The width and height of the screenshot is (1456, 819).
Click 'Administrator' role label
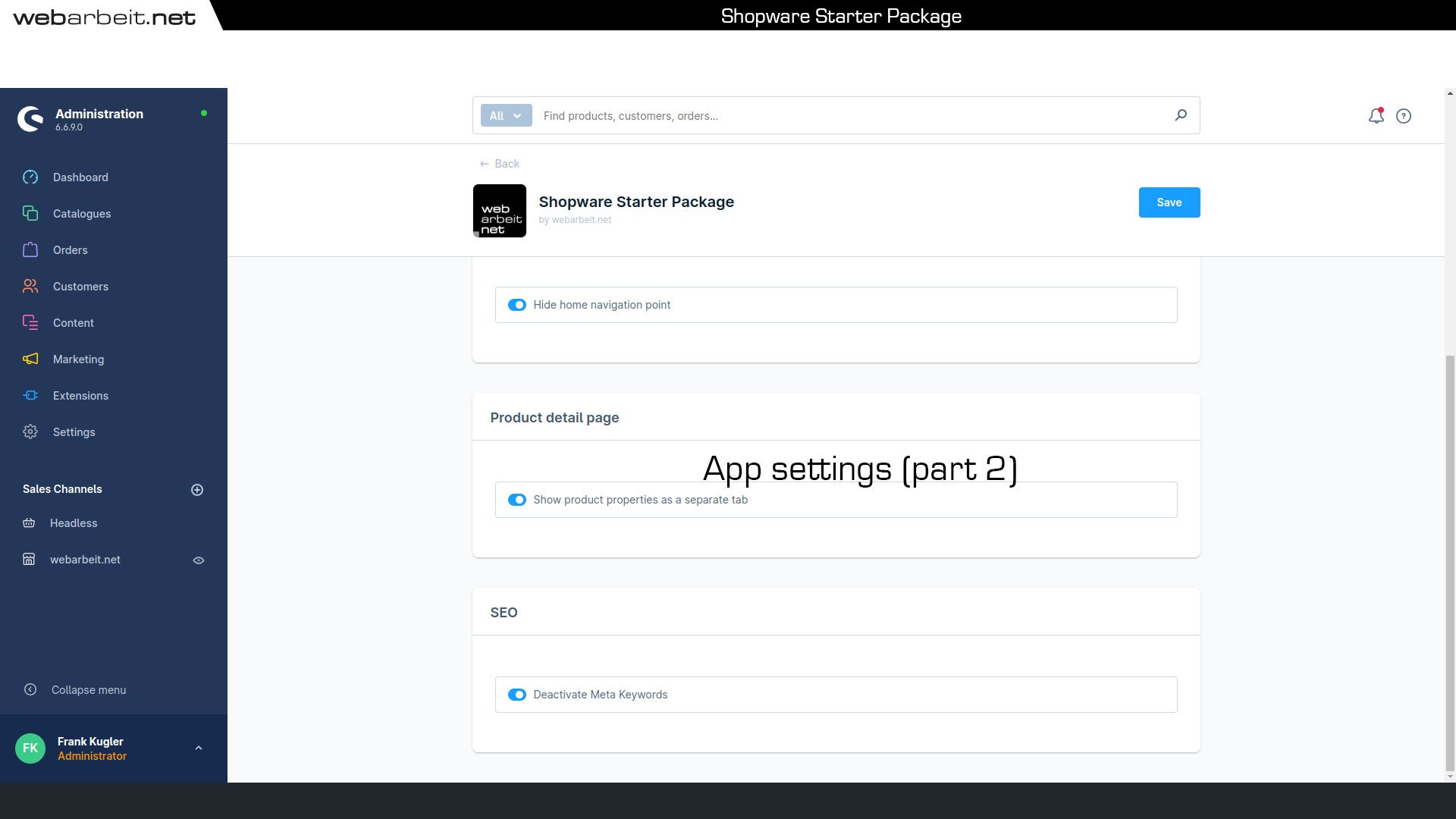tap(92, 756)
